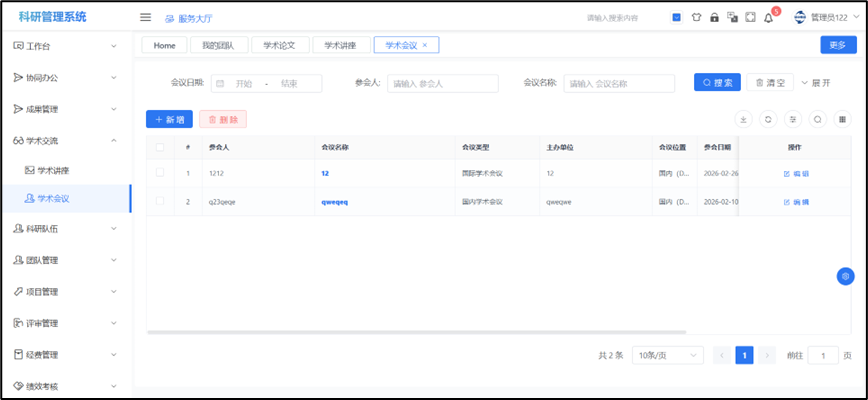Screen dimensions: 868x400
Task: Open the notification bell
Action: [x=768, y=17]
